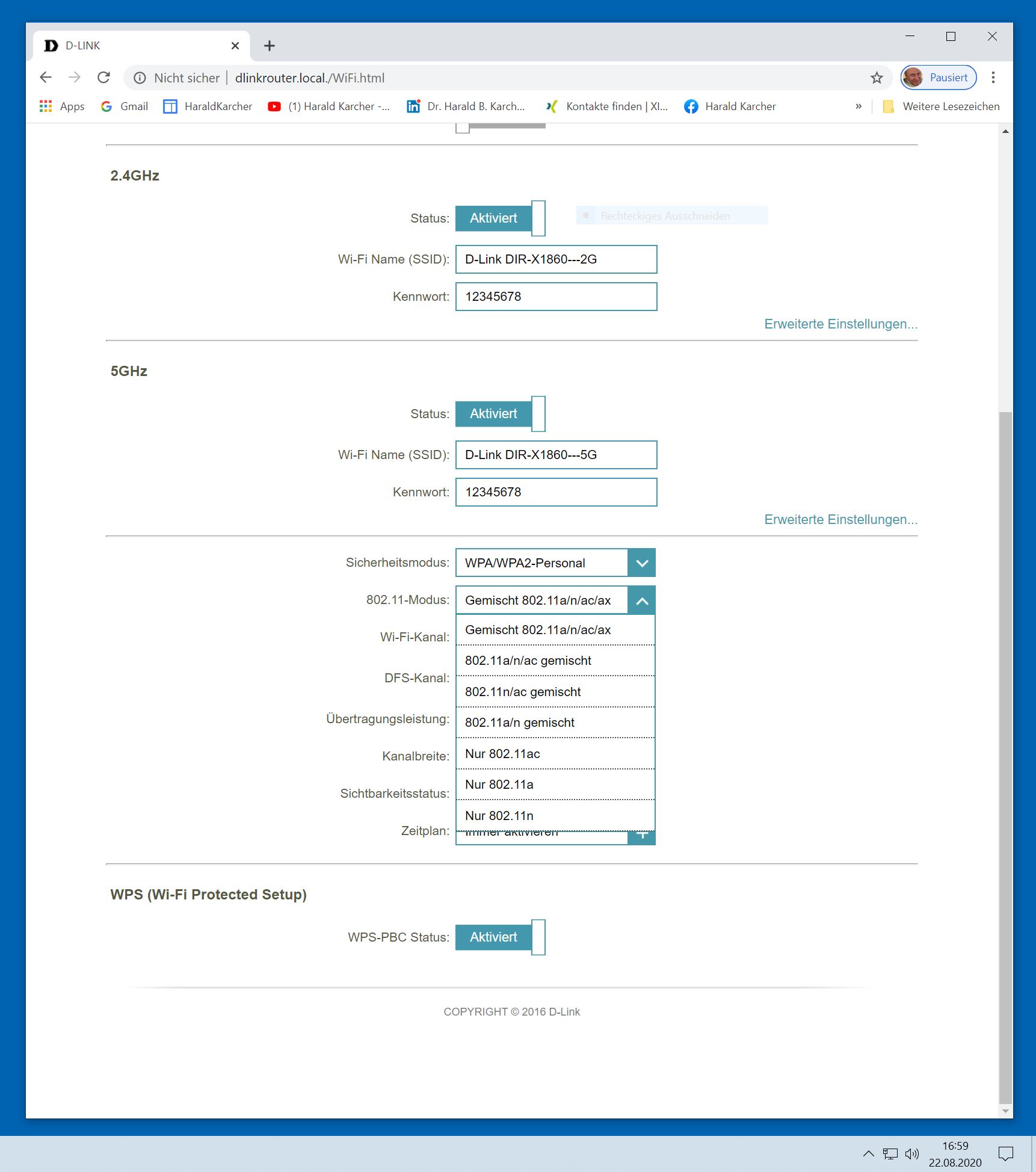Screen dimensions: 1036x1172
Task: Show hidden bookmarks overflow chevron
Action: coord(859,106)
